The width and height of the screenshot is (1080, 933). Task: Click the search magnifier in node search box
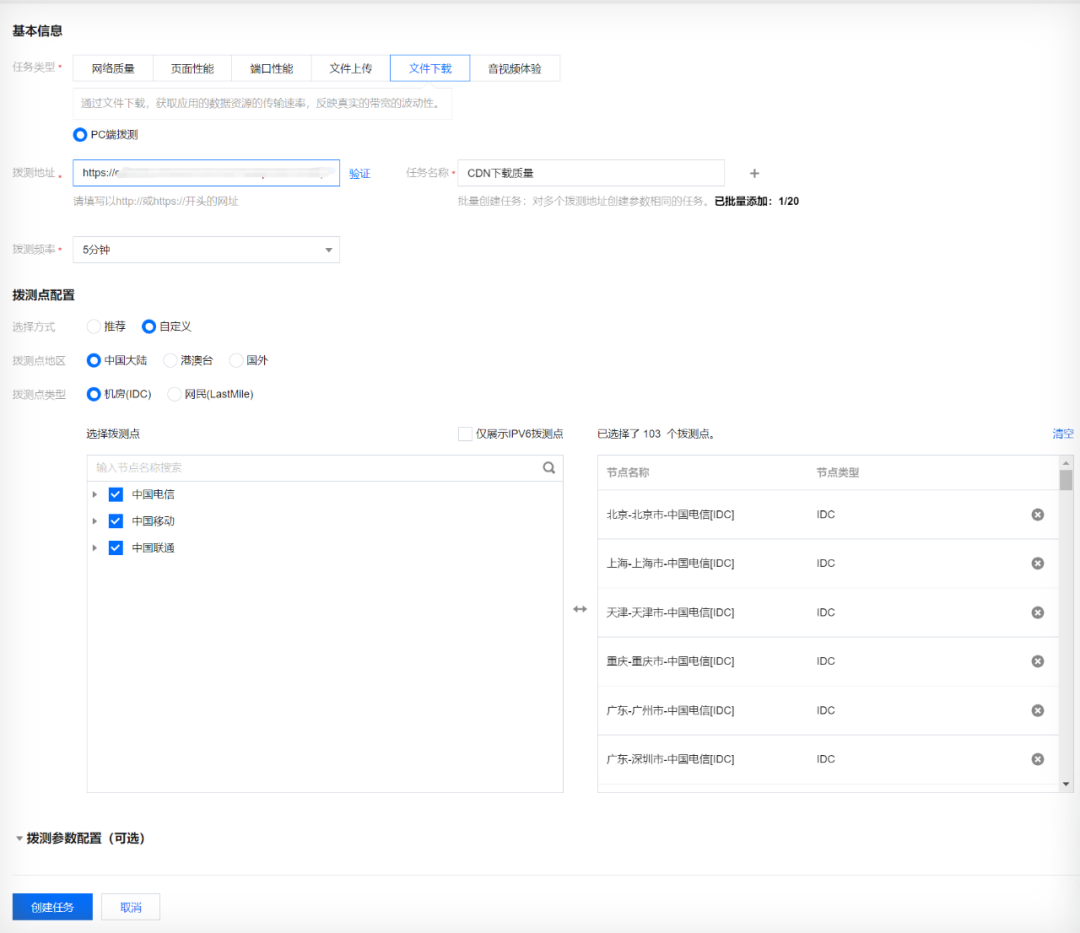point(548,467)
